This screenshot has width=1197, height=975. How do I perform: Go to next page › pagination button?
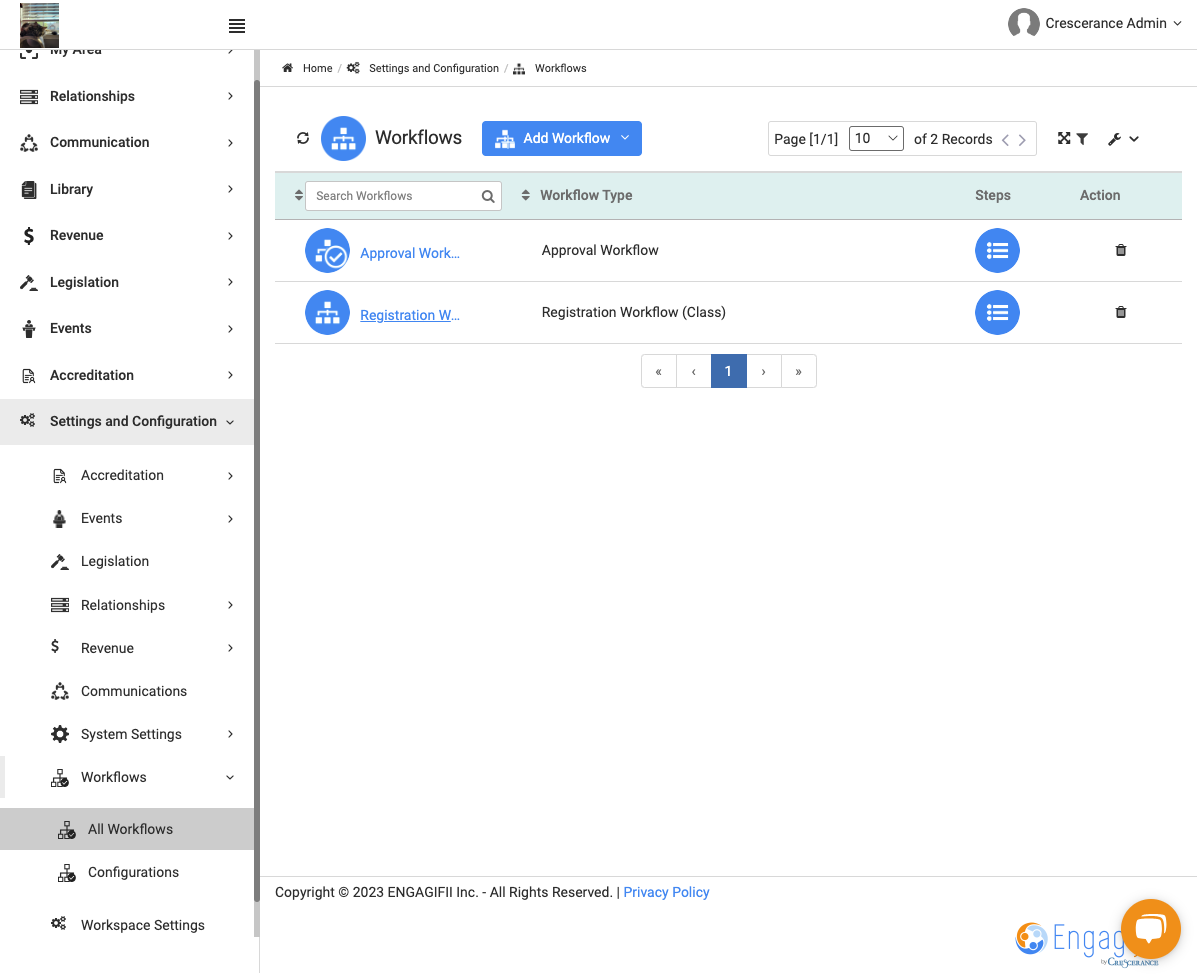click(x=763, y=371)
